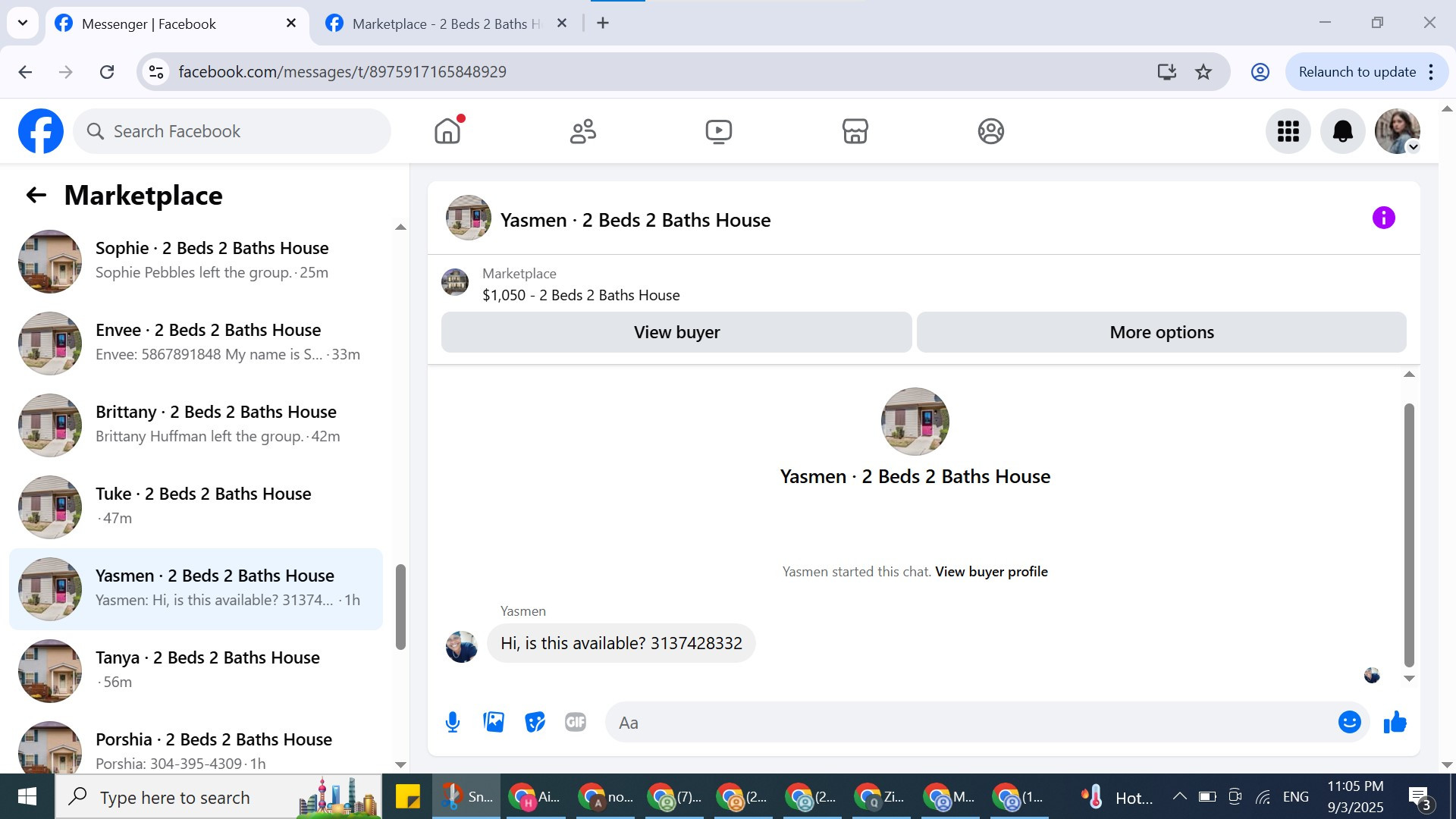Image resolution: width=1456 pixels, height=819 pixels.
Task: Open the Marketplace storefront icon
Action: point(855,131)
